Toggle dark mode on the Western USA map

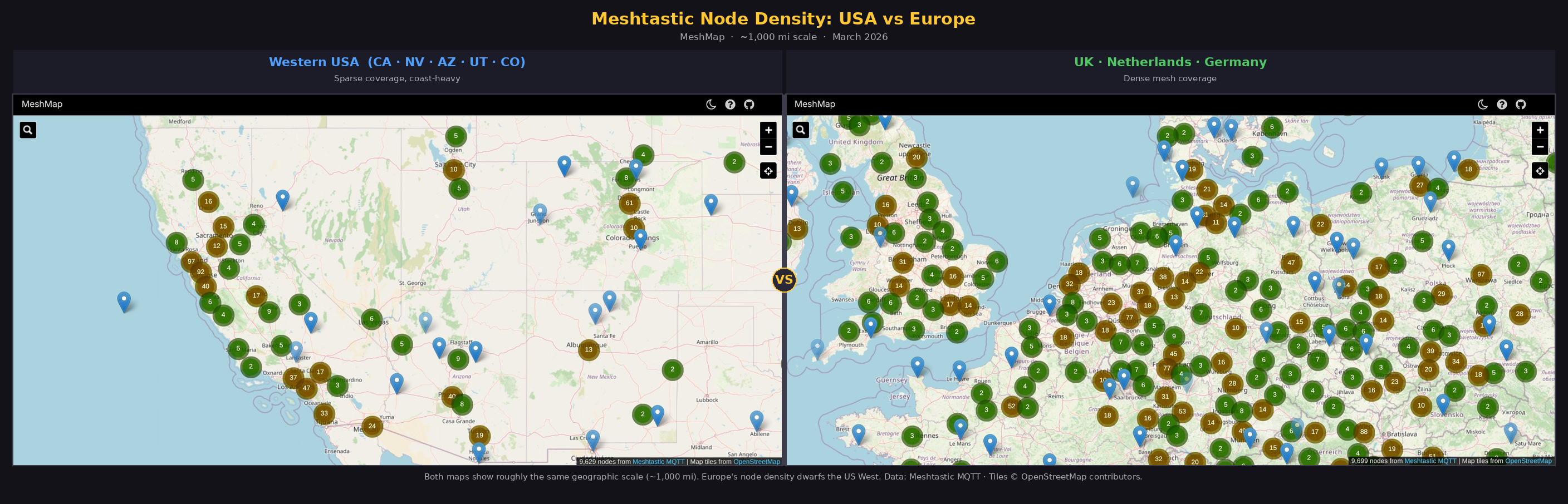point(711,104)
